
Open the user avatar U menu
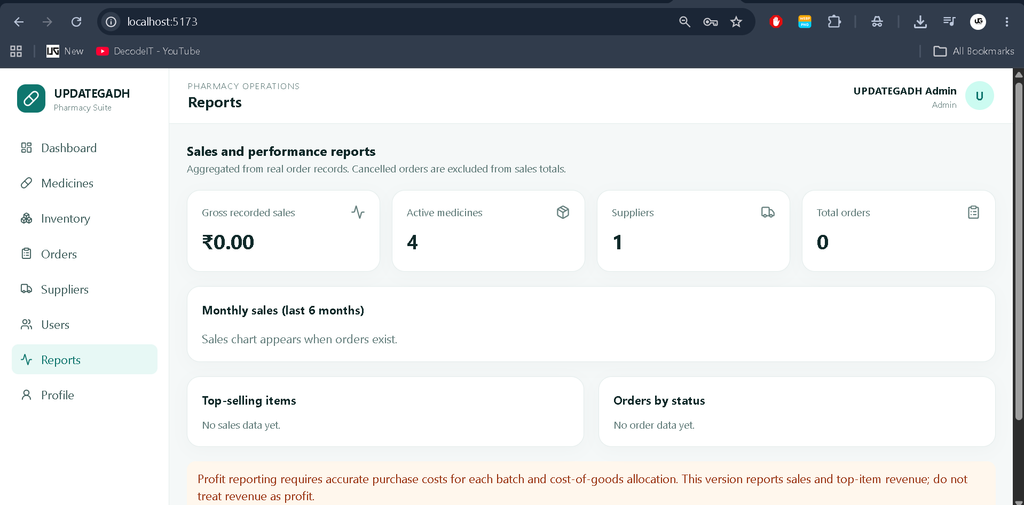(979, 96)
